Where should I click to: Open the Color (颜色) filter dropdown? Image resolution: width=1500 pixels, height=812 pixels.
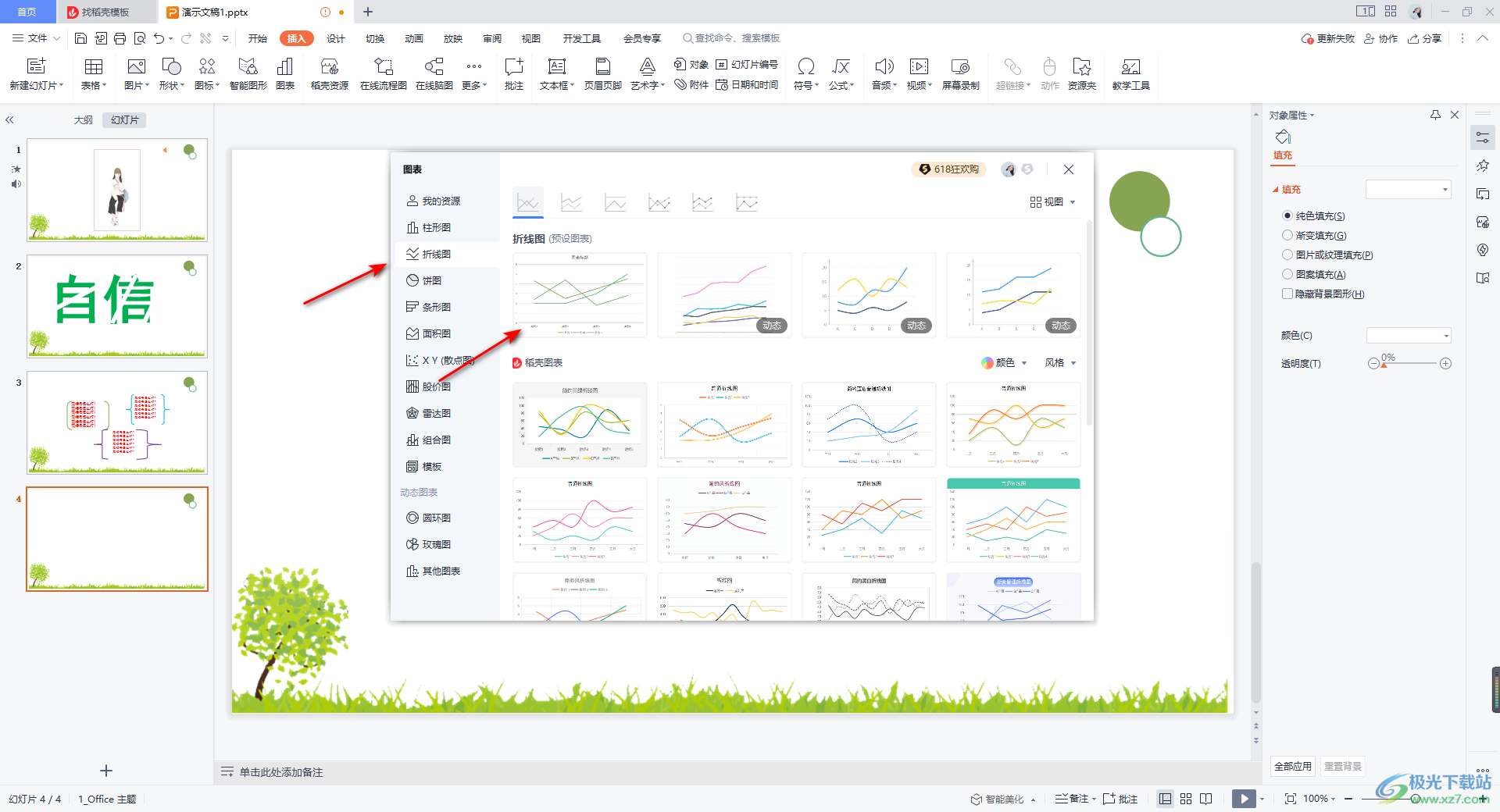click(1005, 363)
